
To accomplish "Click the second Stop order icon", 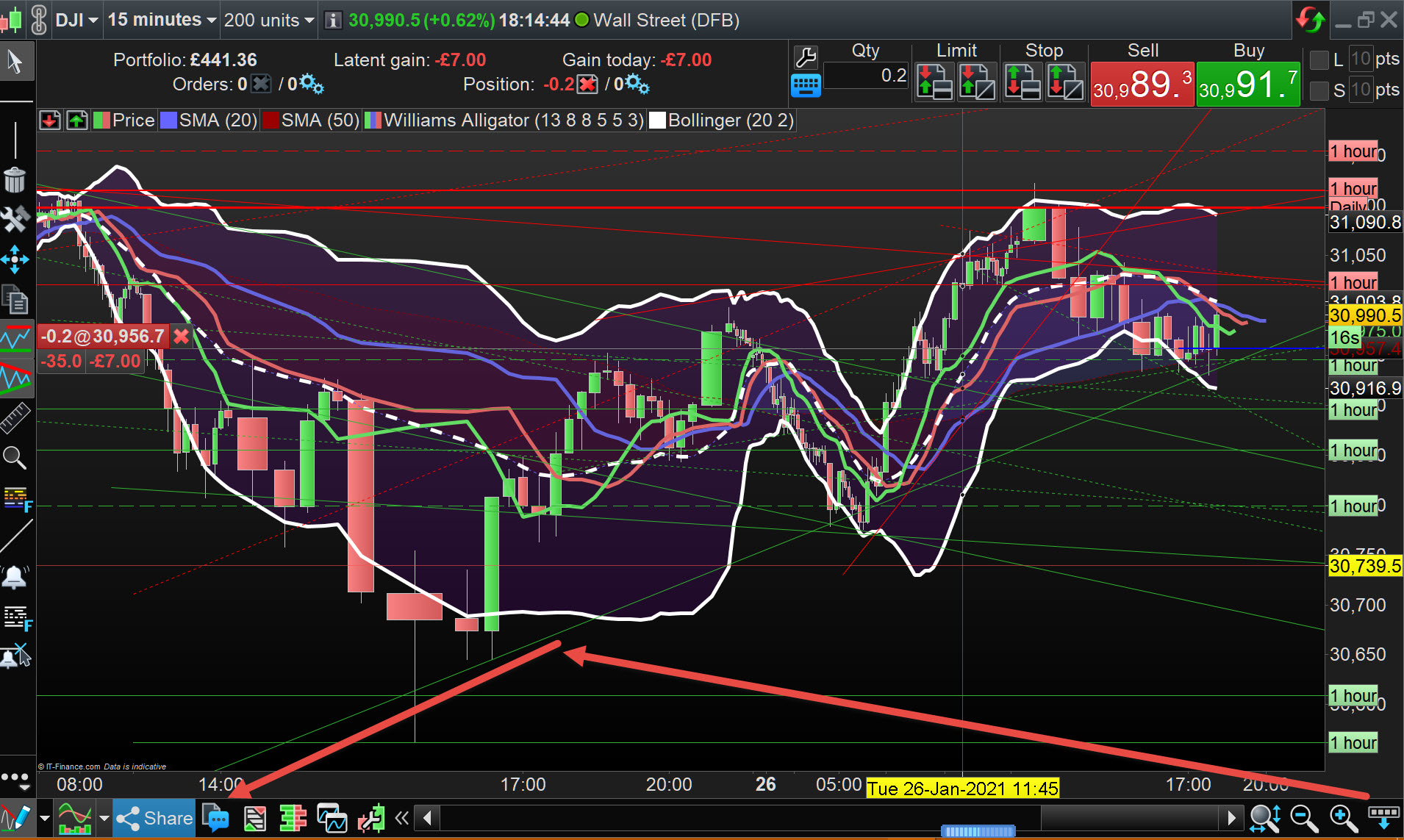I will click(1066, 82).
